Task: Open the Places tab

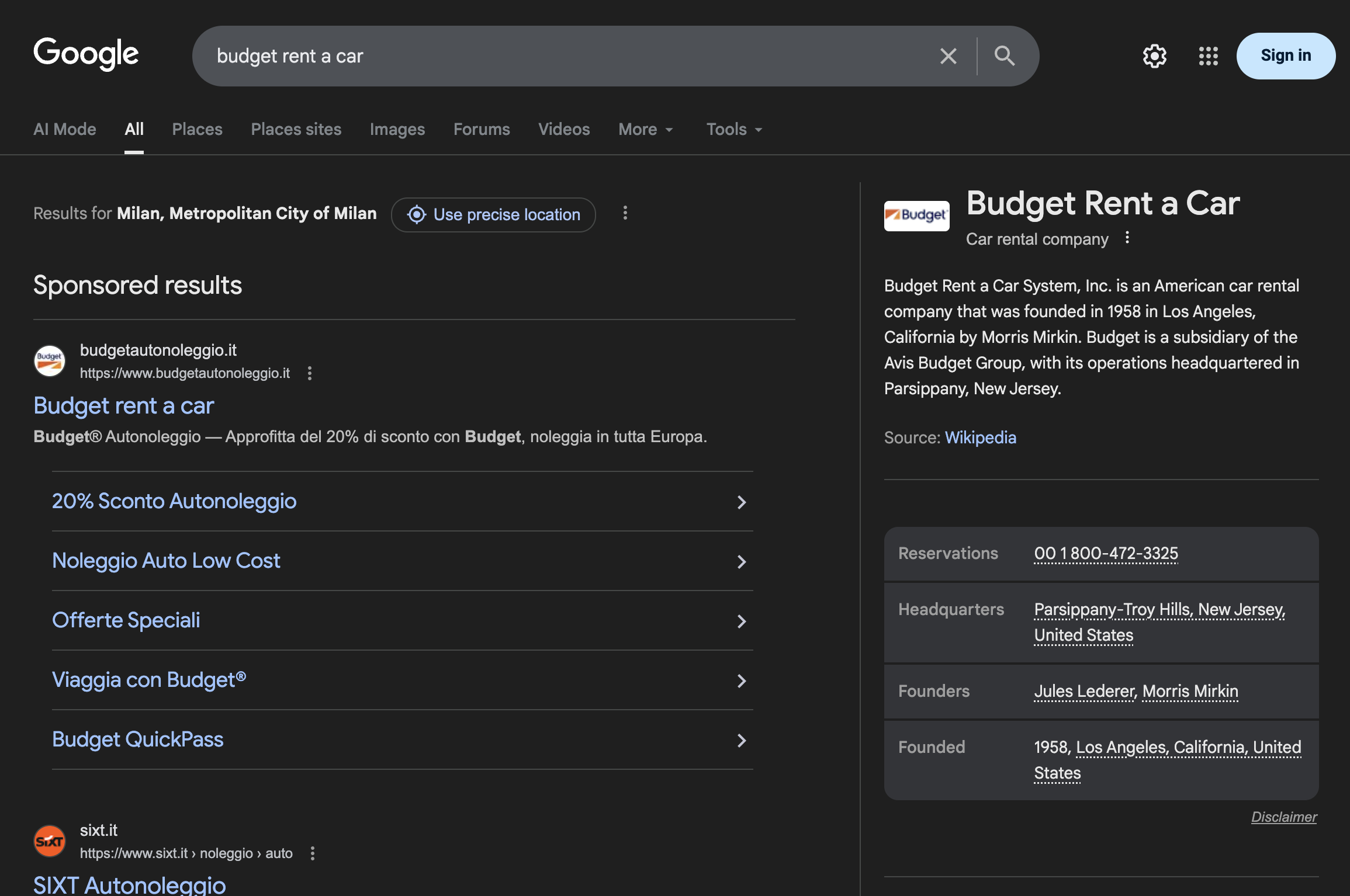Action: pos(197,129)
